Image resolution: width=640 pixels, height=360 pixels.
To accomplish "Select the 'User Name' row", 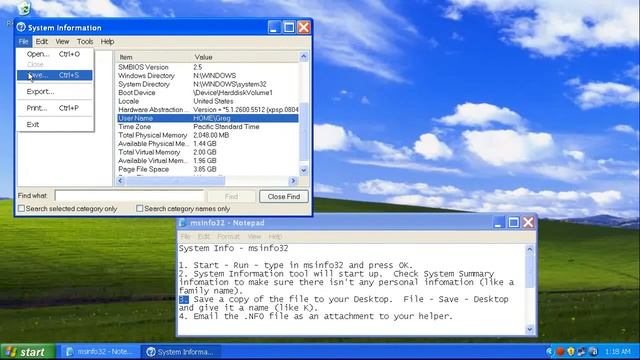I will (x=207, y=118).
